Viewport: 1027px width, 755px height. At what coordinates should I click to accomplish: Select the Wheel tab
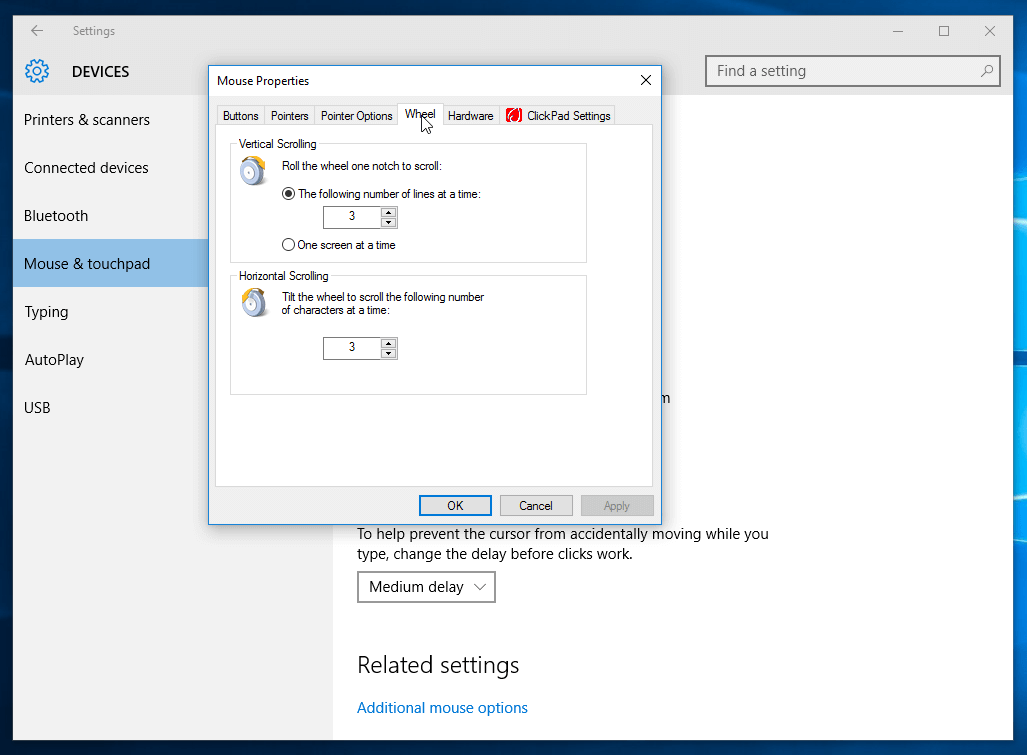pyautogui.click(x=420, y=114)
